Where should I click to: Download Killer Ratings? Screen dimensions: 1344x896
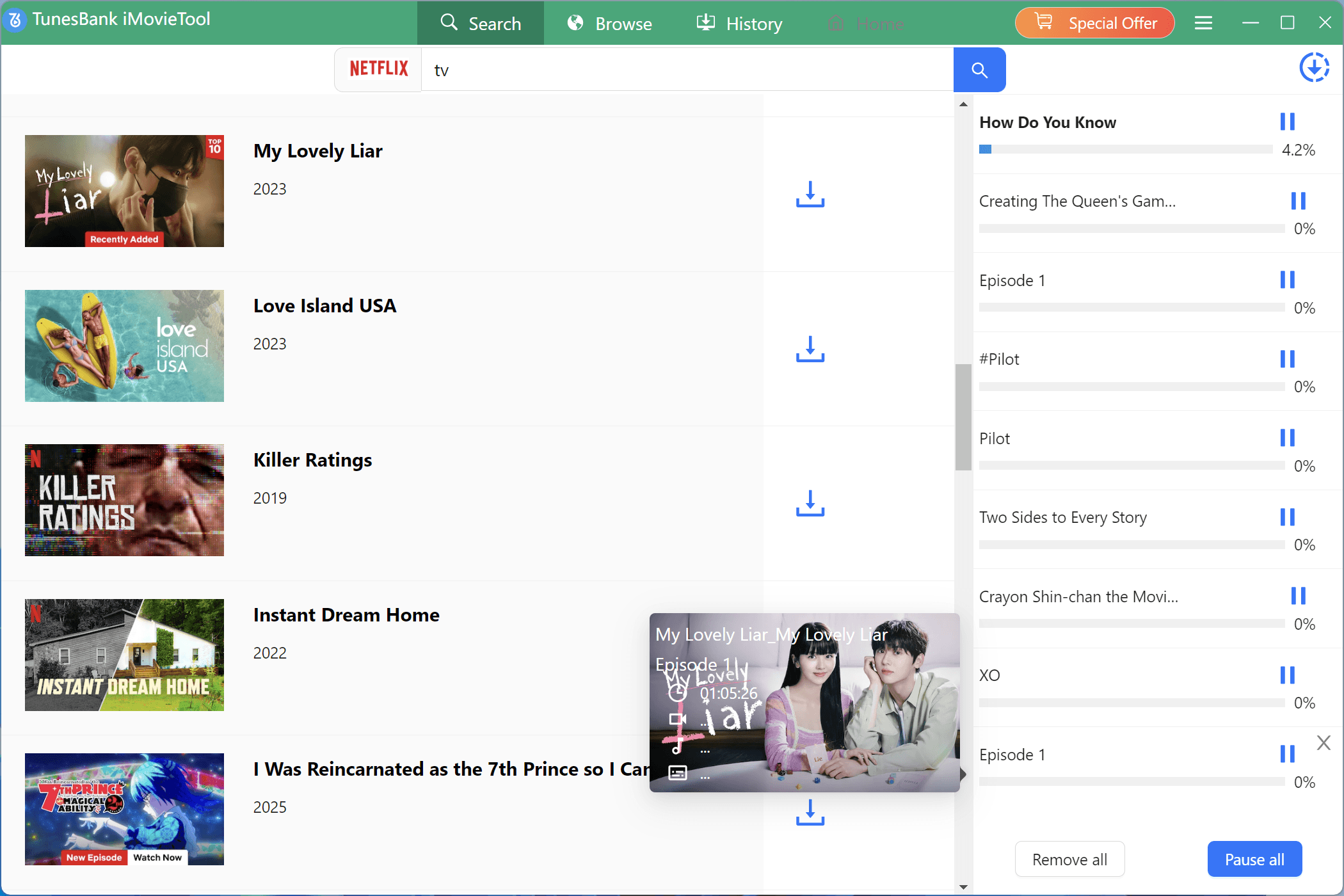(x=810, y=503)
